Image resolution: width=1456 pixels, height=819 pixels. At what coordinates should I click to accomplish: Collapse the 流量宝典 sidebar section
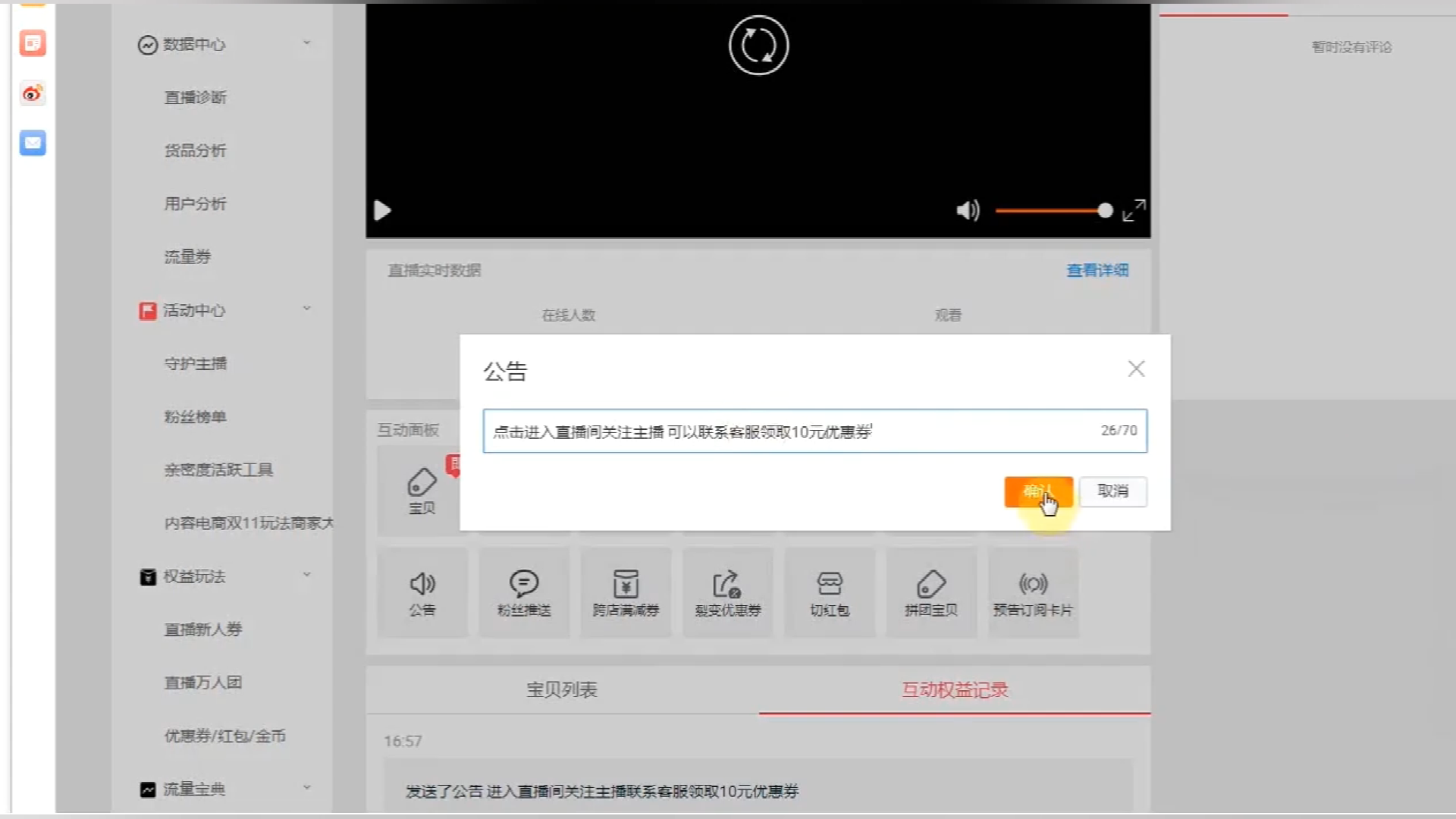coord(306,787)
